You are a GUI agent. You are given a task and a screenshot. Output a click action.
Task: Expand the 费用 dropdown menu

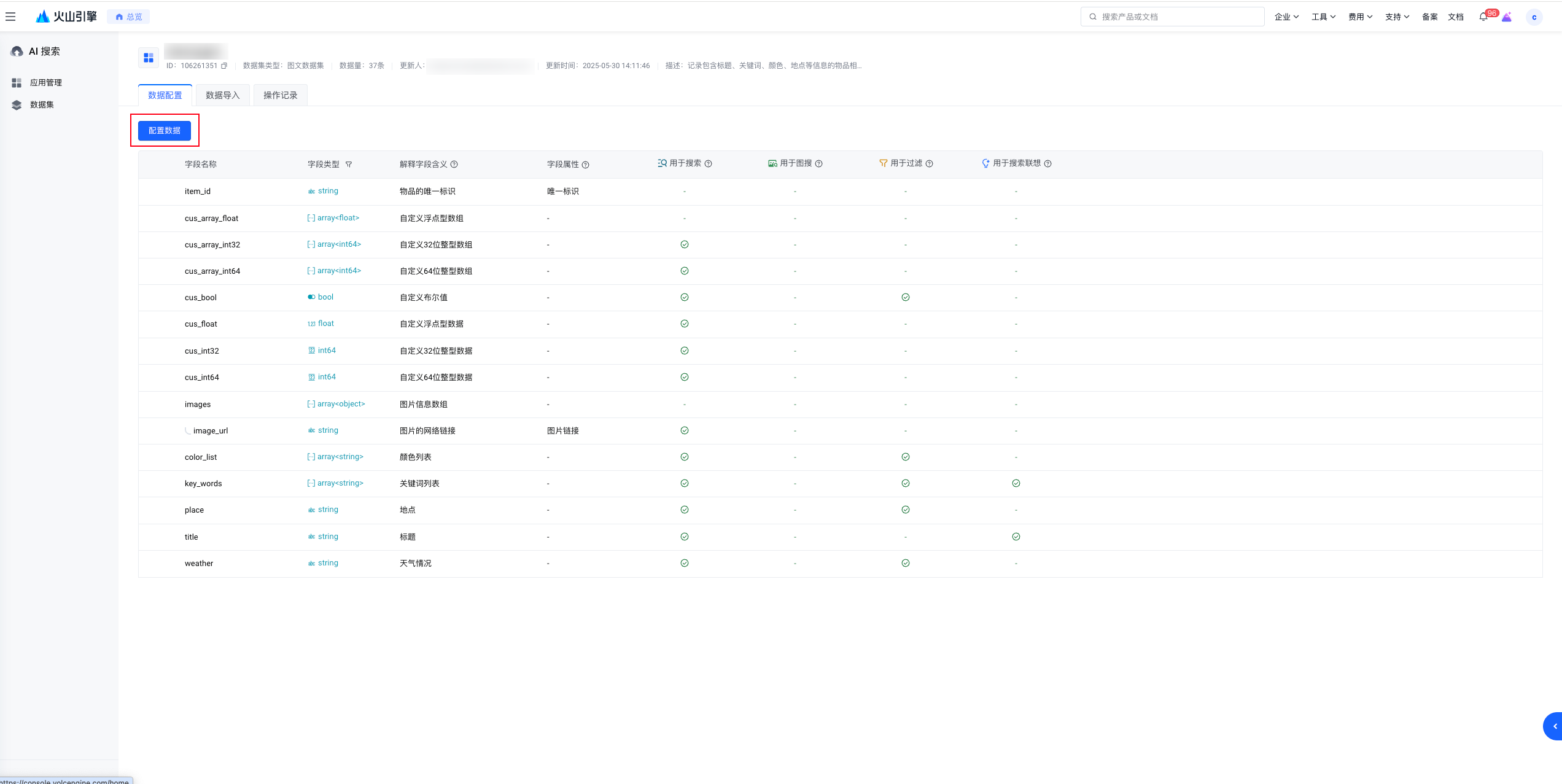pos(1360,17)
